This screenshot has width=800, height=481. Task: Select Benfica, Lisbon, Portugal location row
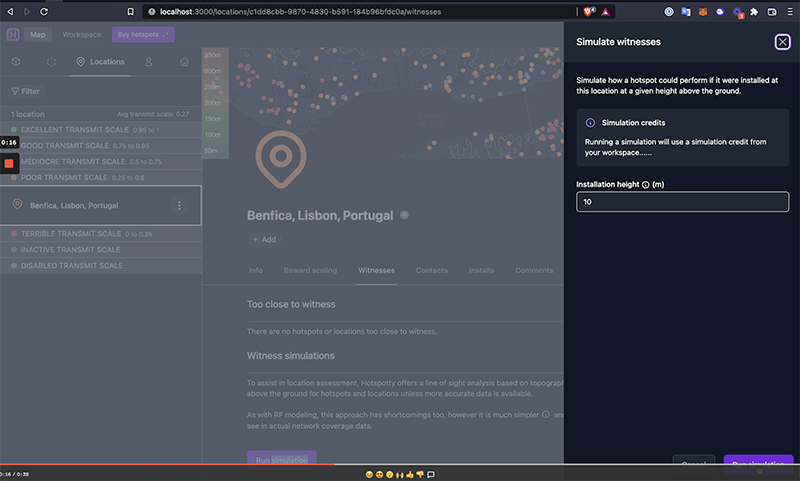[x=75, y=205]
